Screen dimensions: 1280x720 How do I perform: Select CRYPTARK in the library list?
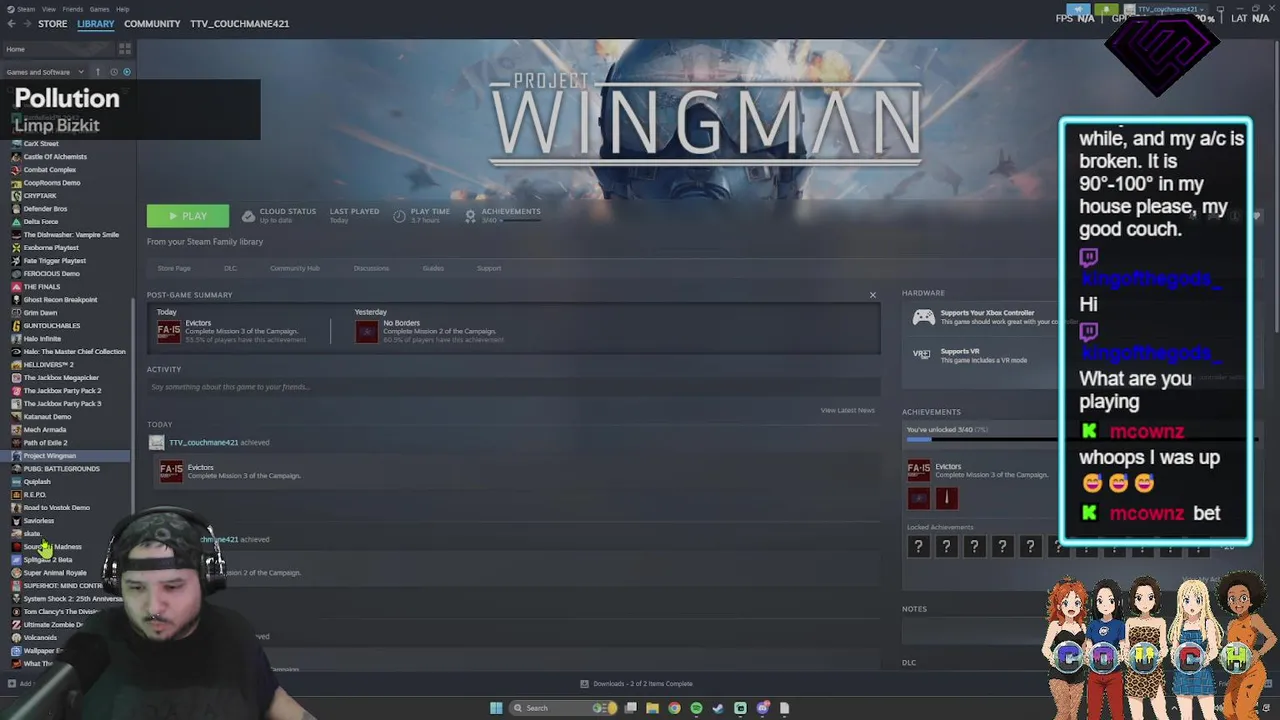tap(40, 196)
